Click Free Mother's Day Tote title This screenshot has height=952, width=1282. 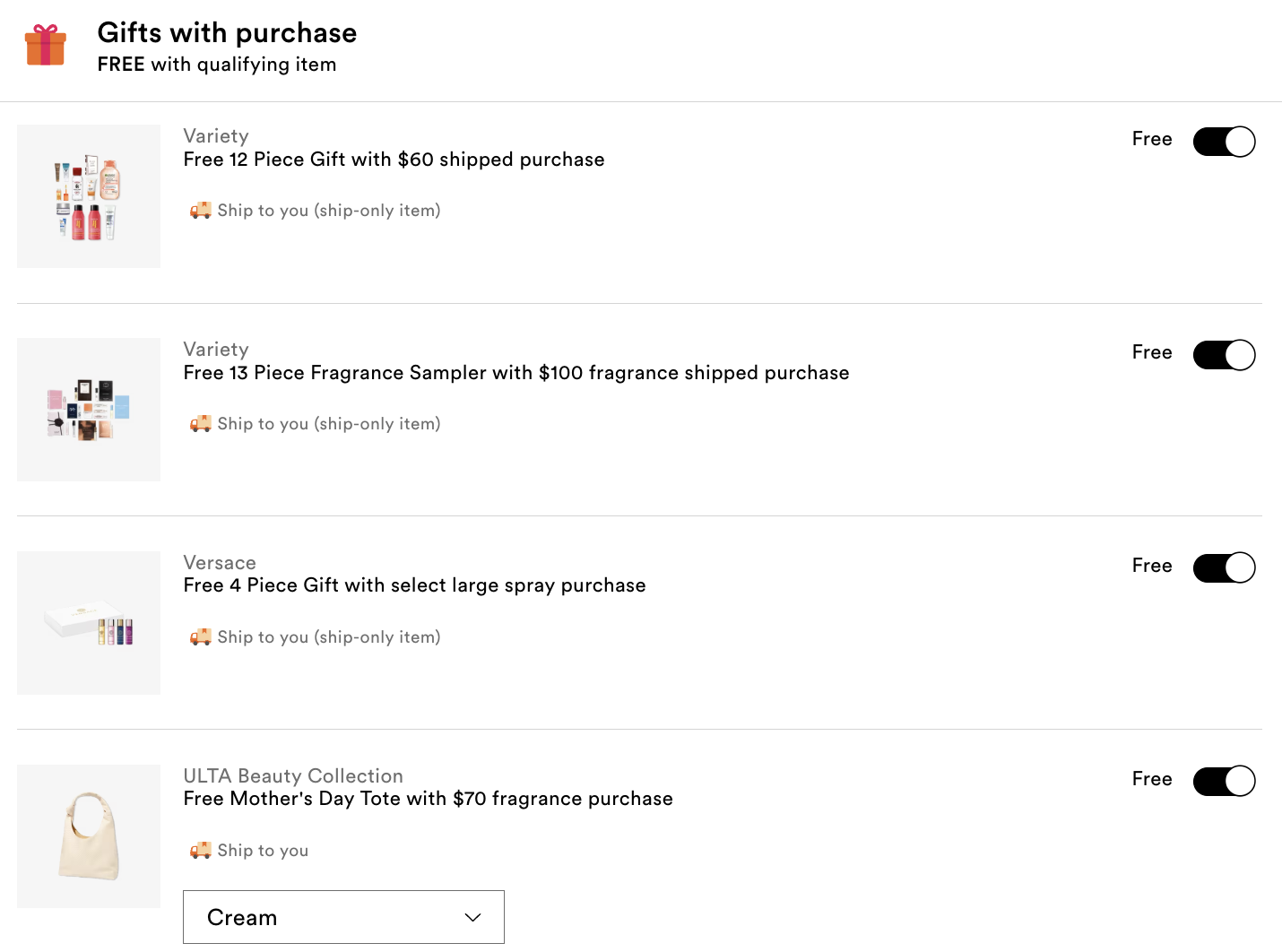tap(428, 799)
